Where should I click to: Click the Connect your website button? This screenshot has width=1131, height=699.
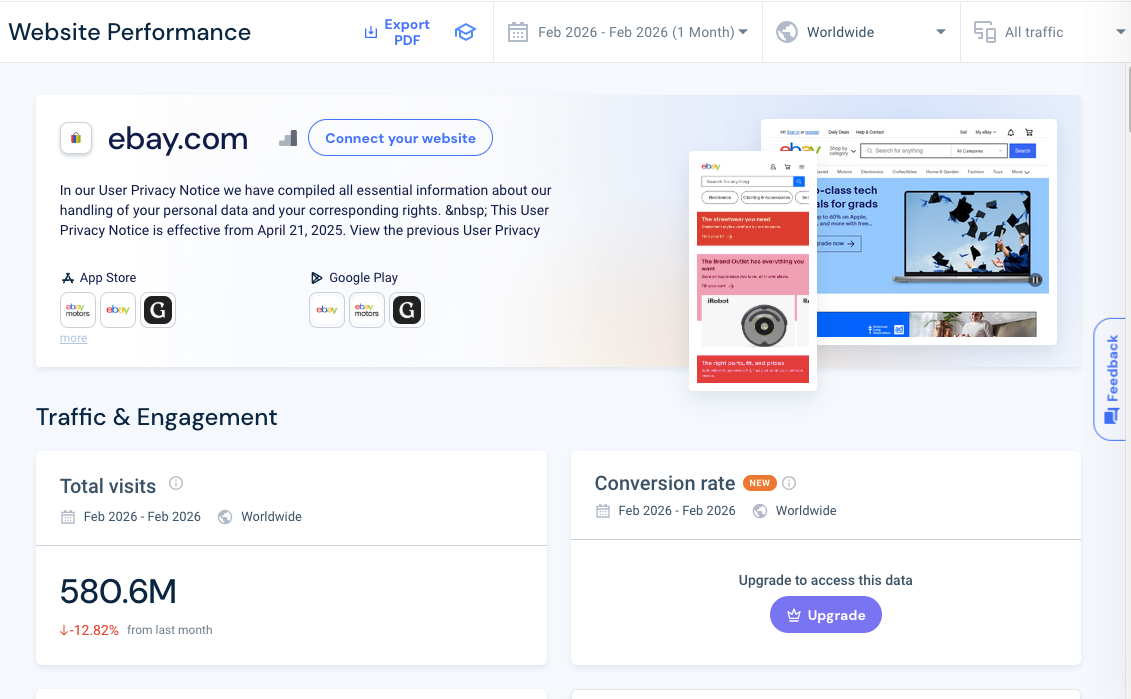coord(400,138)
